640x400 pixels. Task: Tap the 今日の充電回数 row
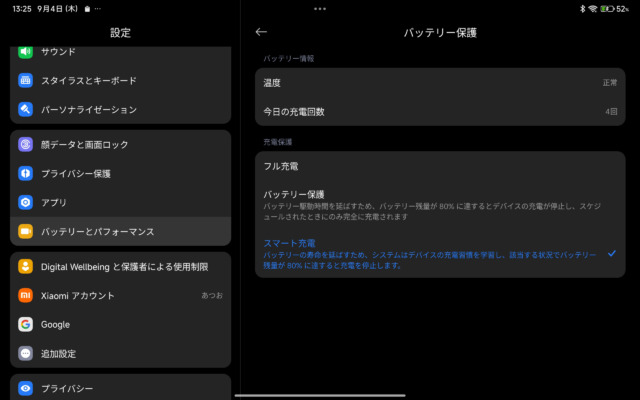440,111
